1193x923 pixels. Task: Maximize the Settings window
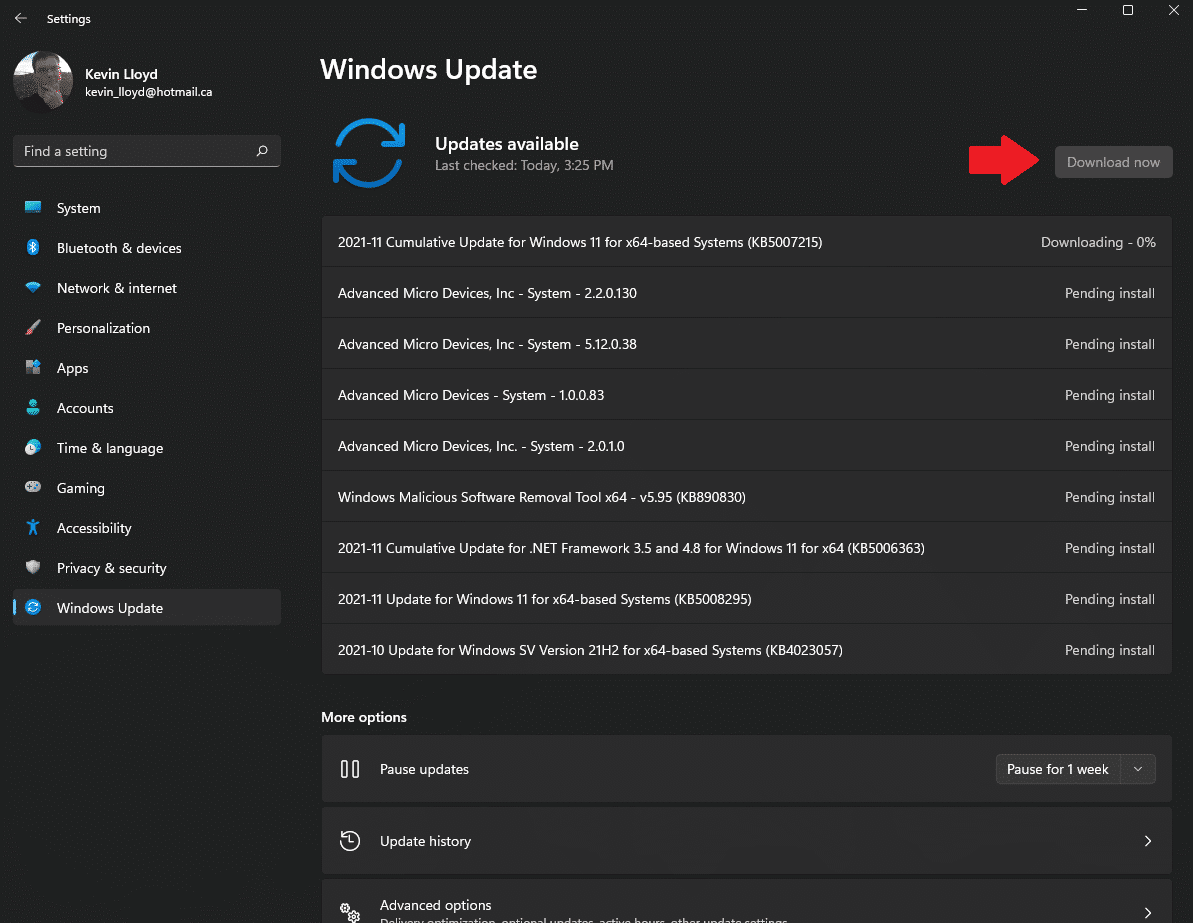click(x=1128, y=10)
